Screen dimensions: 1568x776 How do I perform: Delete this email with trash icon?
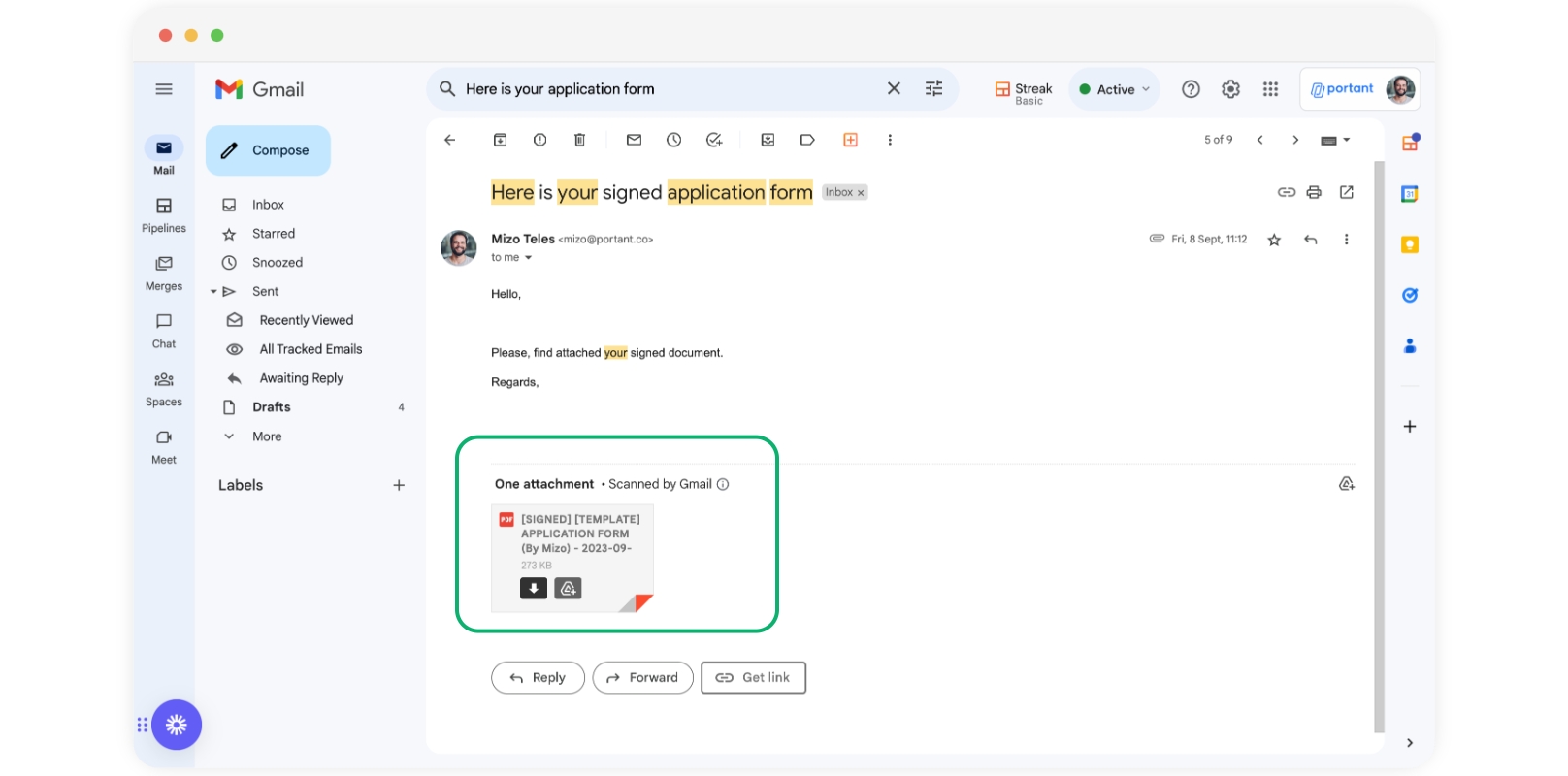(579, 140)
